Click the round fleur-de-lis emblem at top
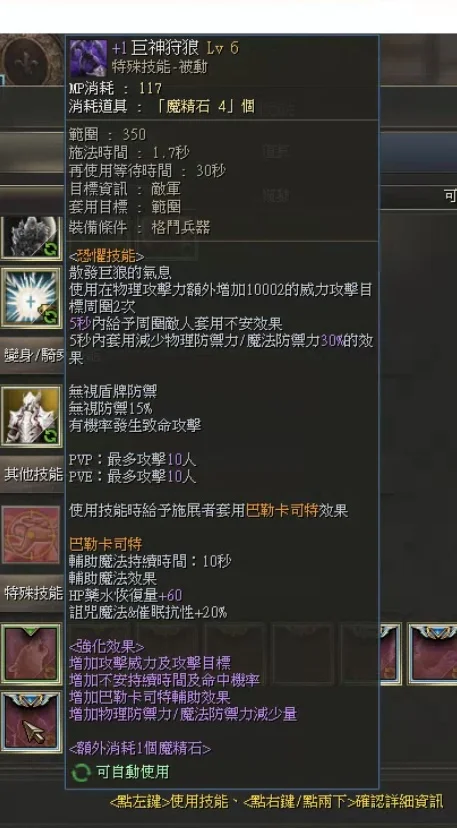The height and width of the screenshot is (828, 457). click(32, 60)
